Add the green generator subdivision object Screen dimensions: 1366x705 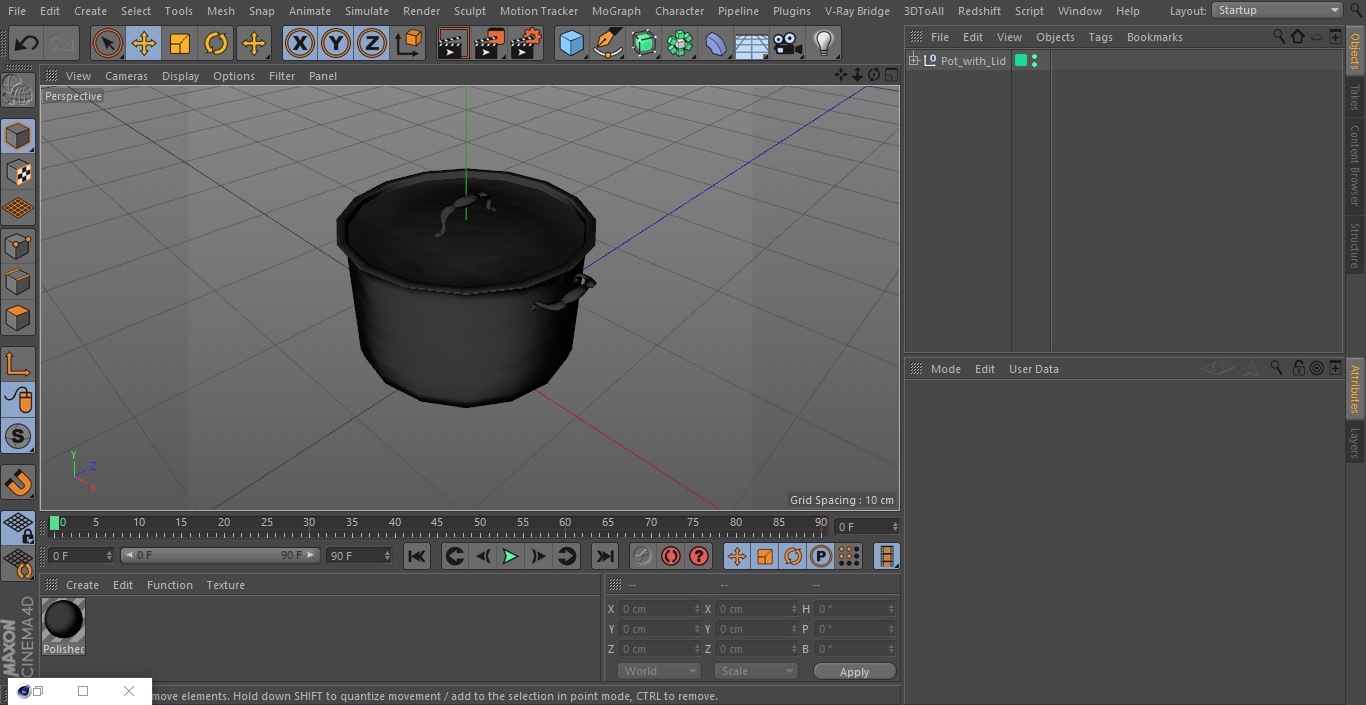[644, 44]
